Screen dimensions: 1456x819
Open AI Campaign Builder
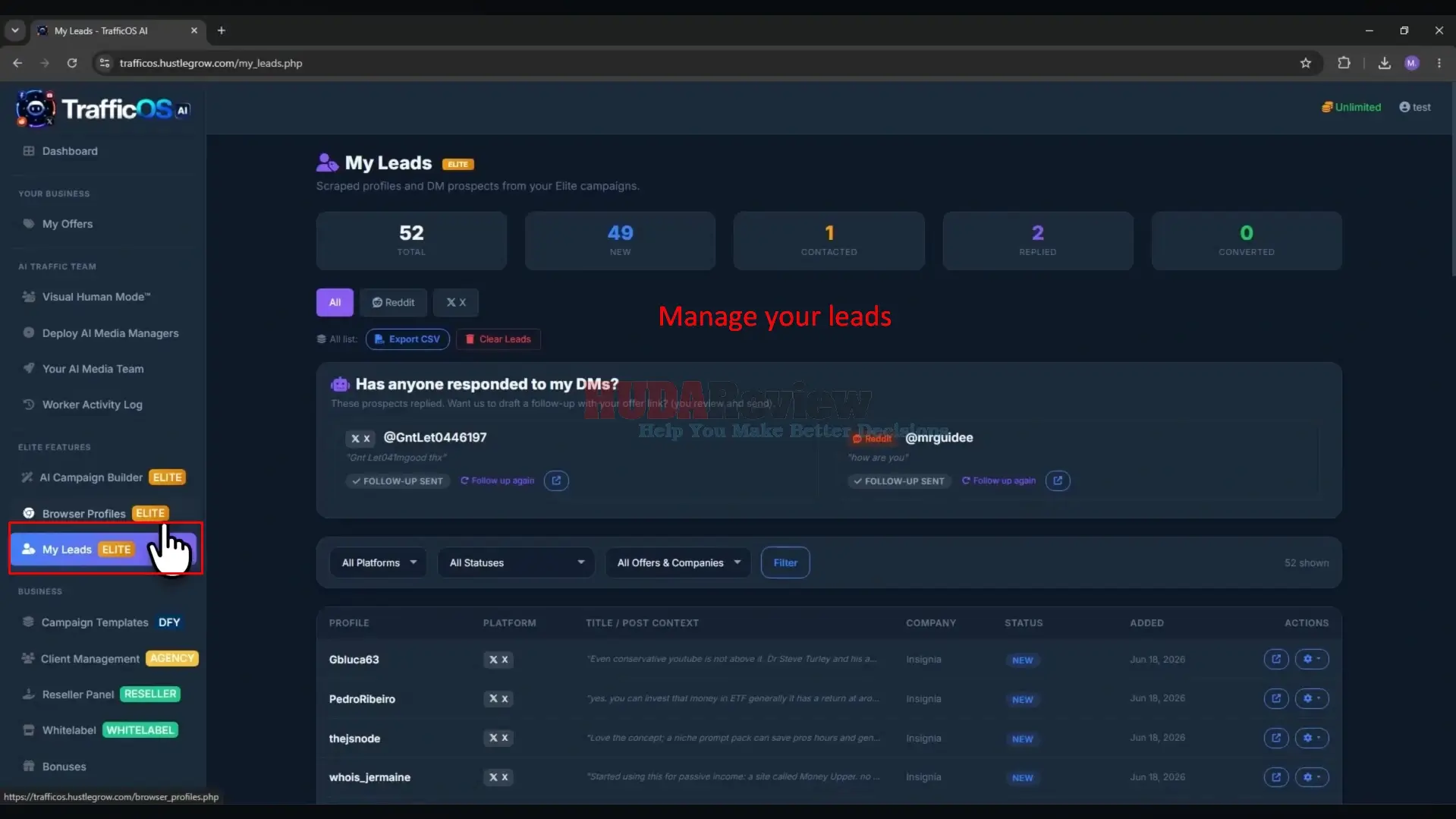click(103, 477)
